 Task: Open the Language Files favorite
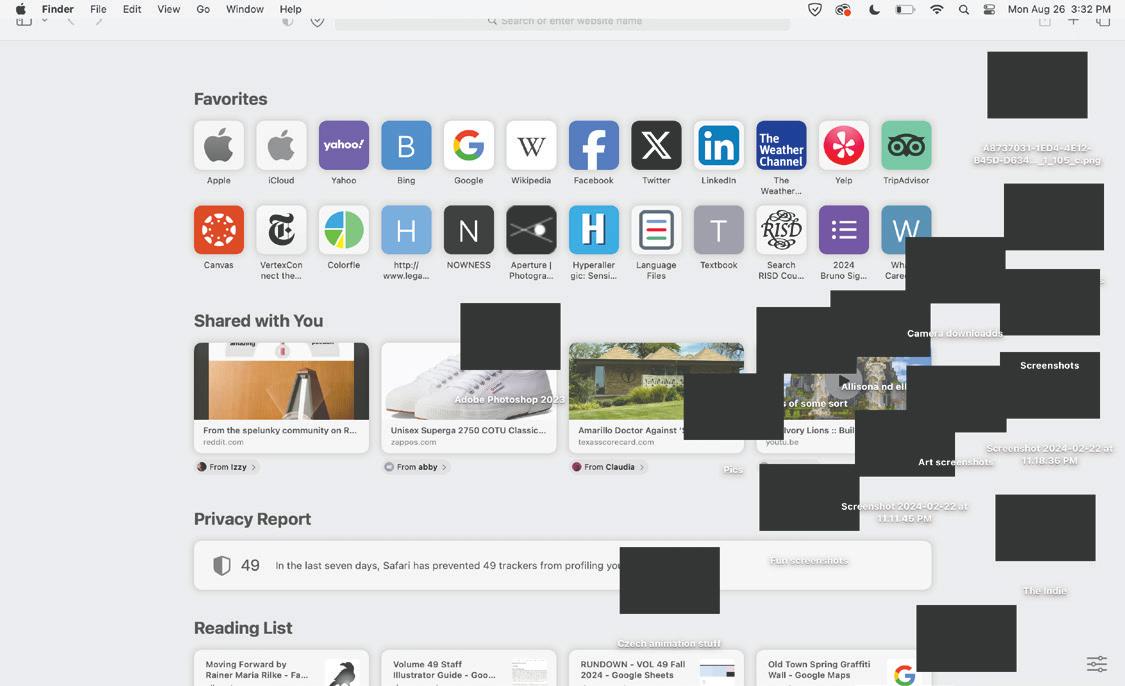(x=656, y=230)
